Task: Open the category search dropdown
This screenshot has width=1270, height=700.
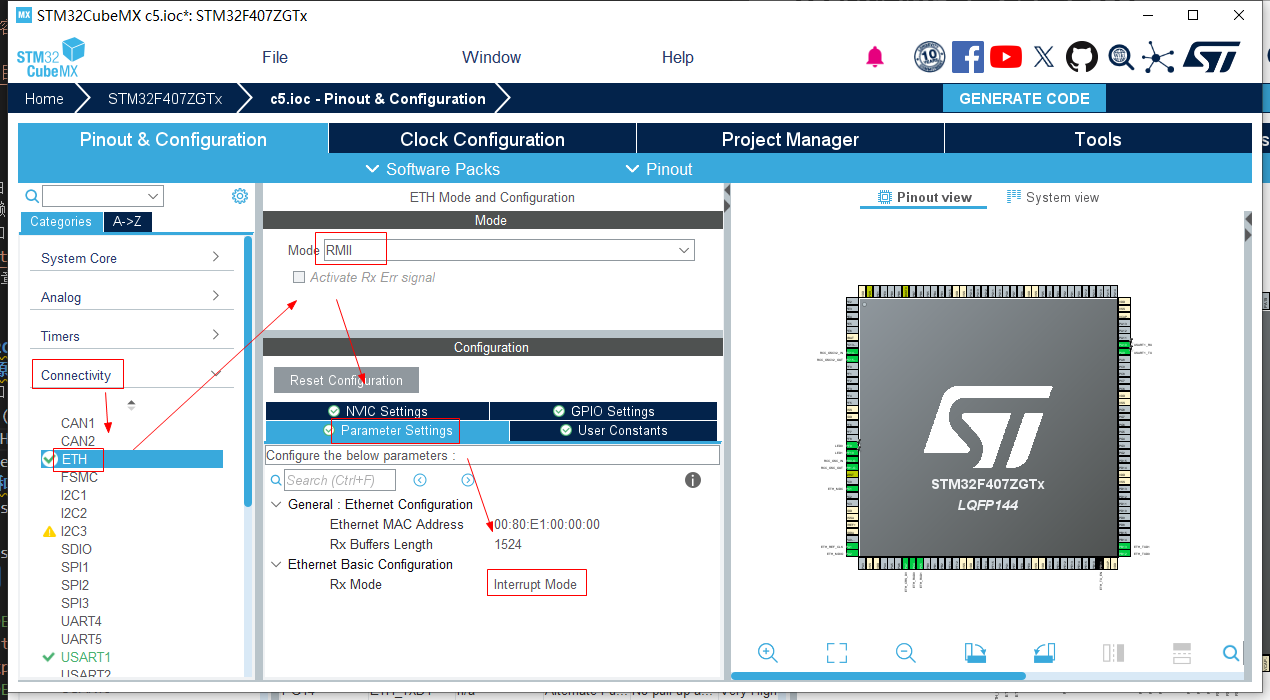Action: point(102,196)
